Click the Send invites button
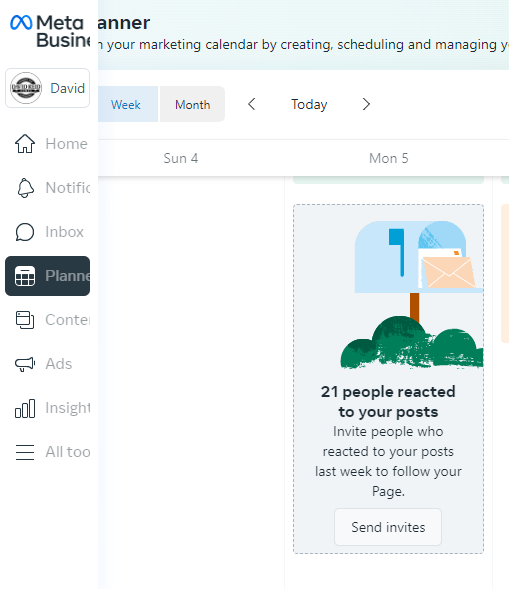The image size is (509, 589). (x=388, y=527)
